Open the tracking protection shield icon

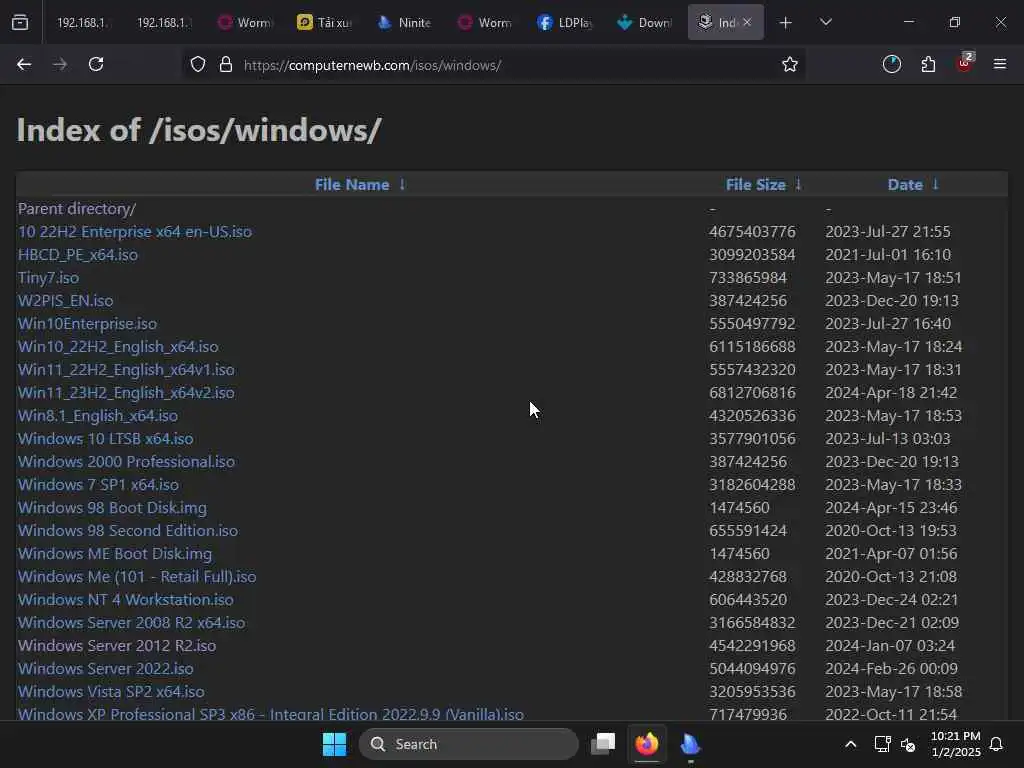click(198, 65)
